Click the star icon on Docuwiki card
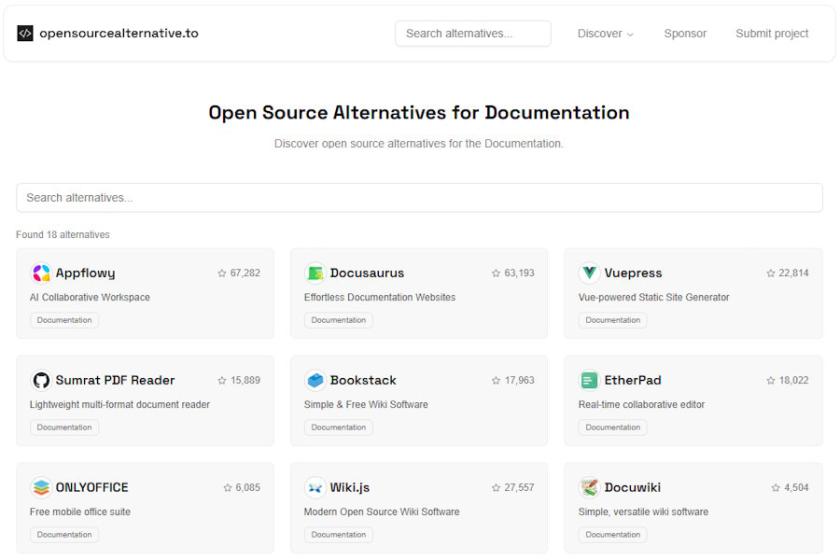 pyautogui.click(x=776, y=488)
